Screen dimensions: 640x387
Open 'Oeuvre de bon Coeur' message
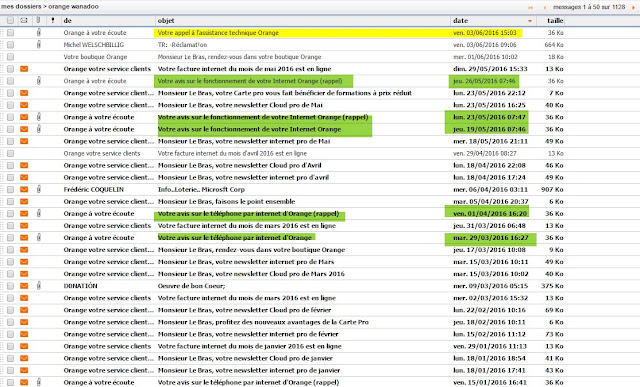coord(191,286)
